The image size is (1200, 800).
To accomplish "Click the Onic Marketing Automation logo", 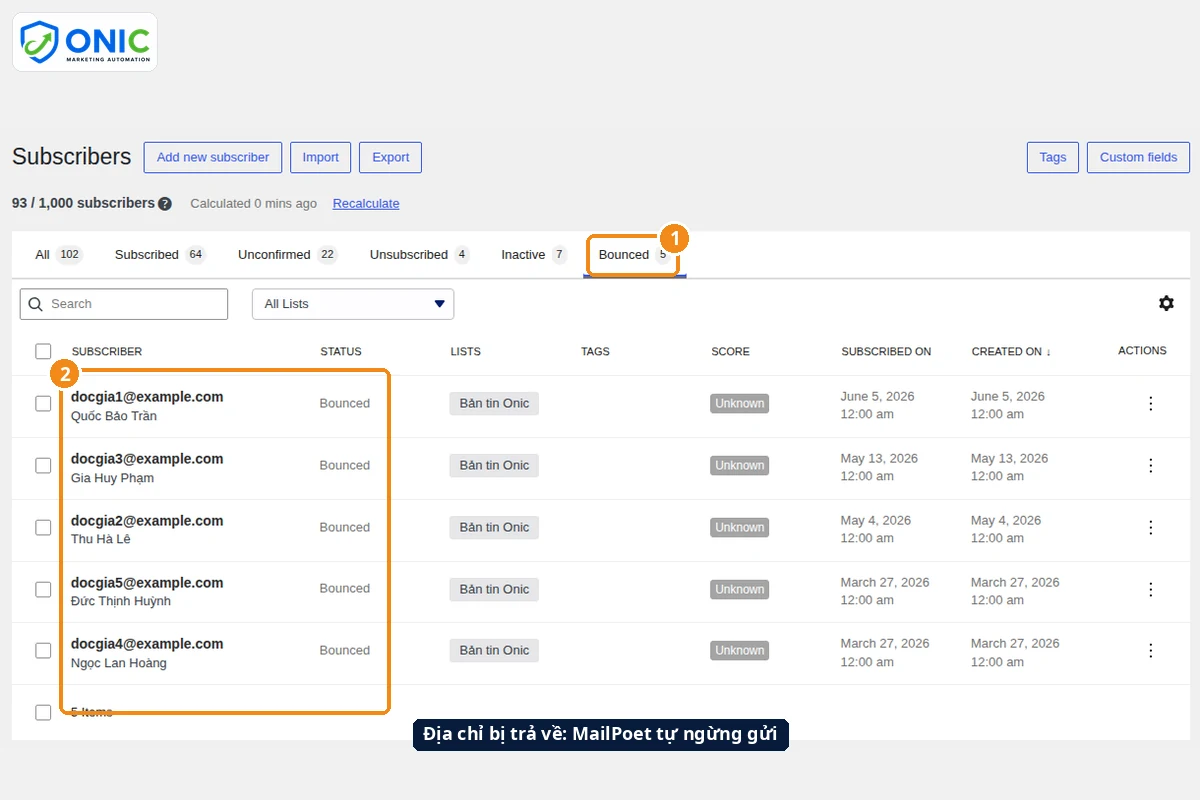I will coord(85,42).
